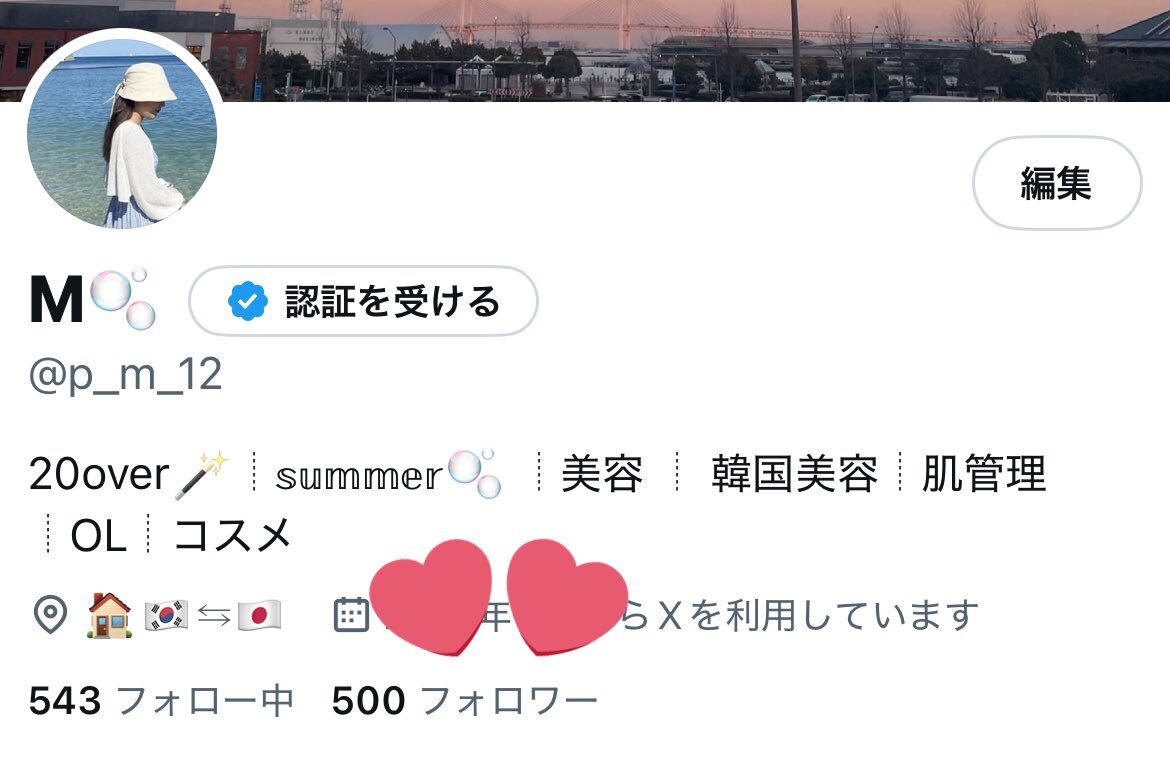Tap the 認証を受ける get verified button
Viewport: 1170px width, 782px height.
tap(363, 301)
